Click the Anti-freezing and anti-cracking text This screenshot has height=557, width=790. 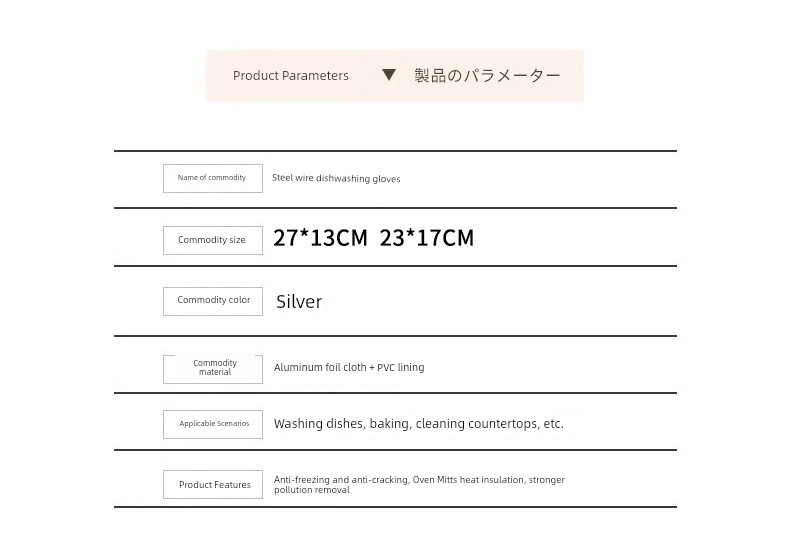pos(340,480)
